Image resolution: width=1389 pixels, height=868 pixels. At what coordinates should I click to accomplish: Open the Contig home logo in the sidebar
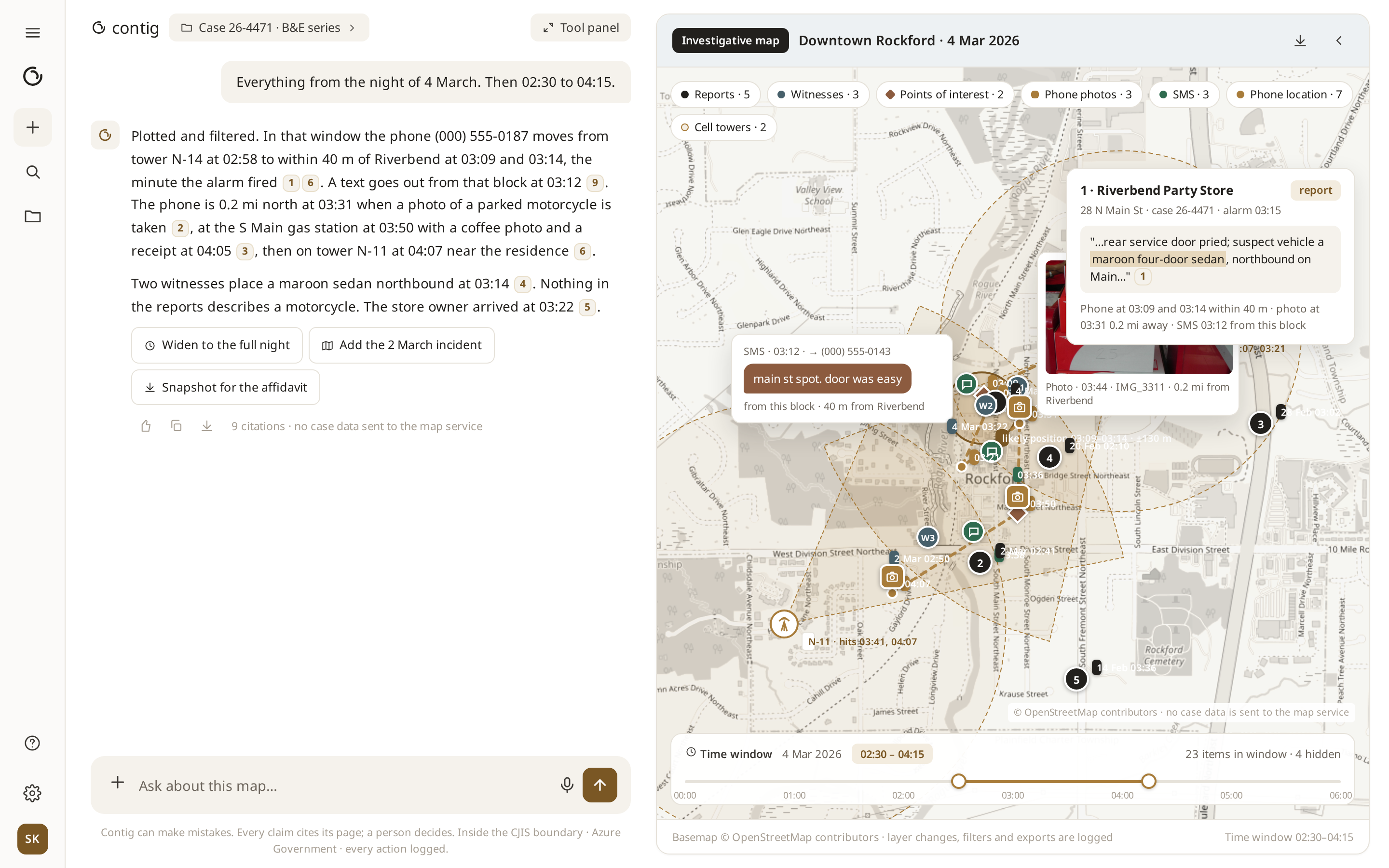pyautogui.click(x=33, y=76)
